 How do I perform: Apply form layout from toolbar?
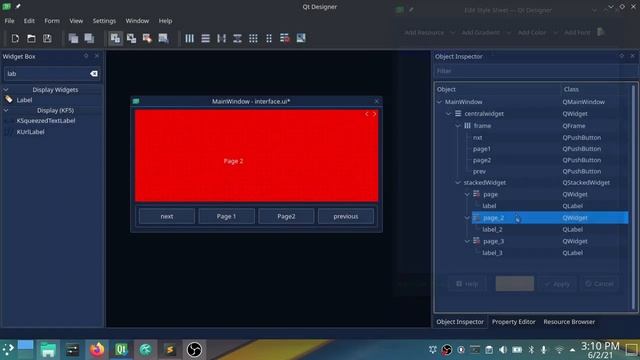click(x=269, y=38)
